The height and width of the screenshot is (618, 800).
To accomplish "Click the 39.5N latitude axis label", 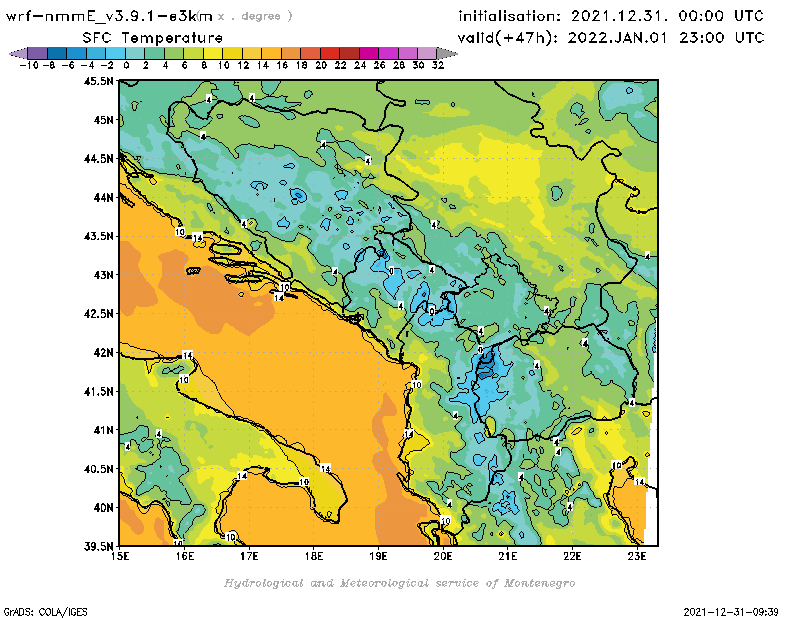I will (98, 547).
